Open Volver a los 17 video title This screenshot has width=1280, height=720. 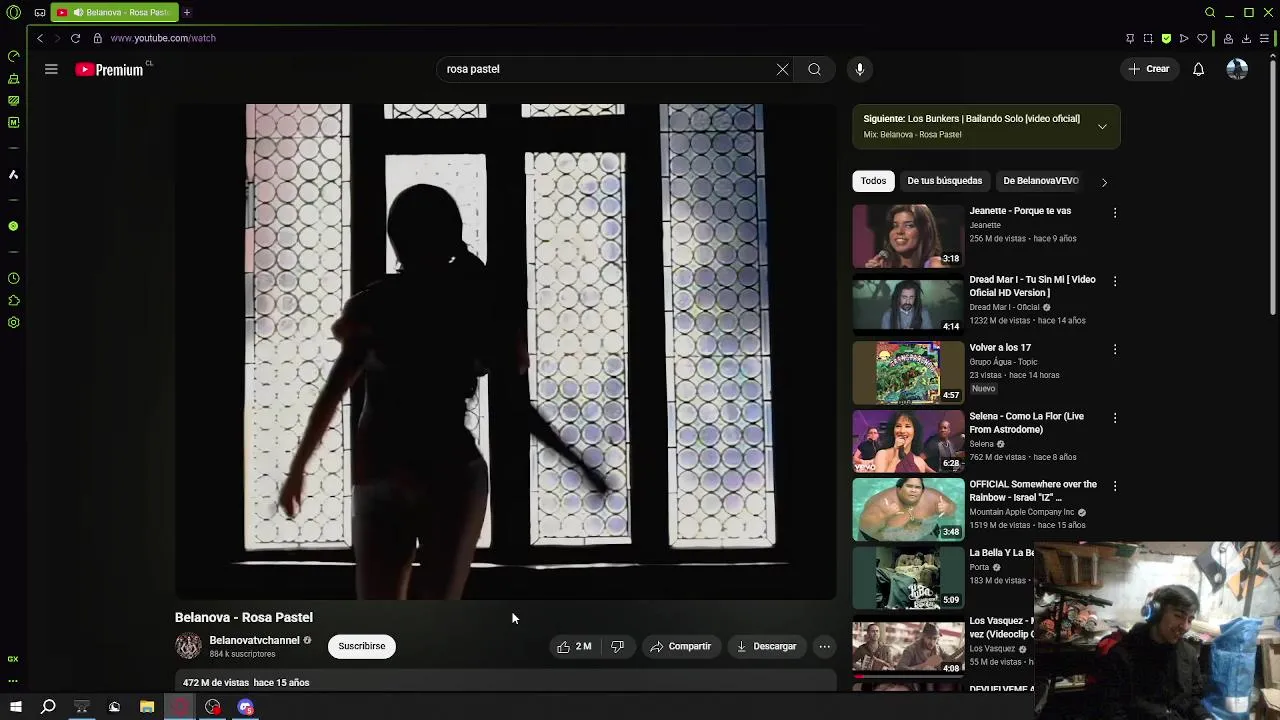pos(1000,347)
